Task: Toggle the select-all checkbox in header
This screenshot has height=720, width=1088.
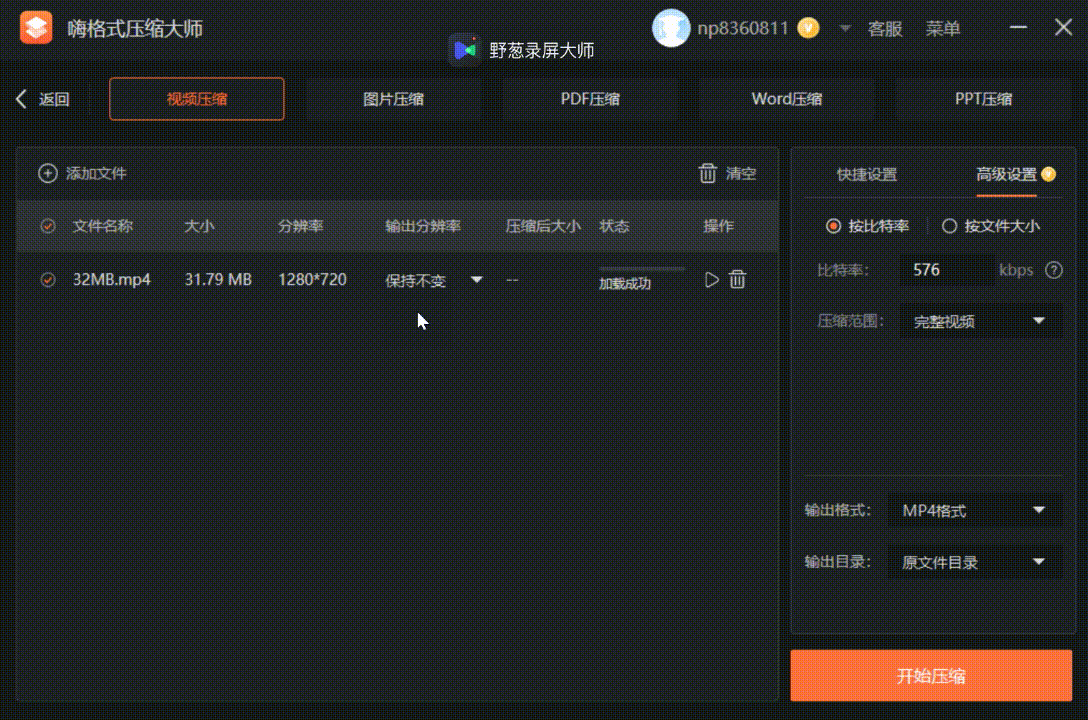Action: [x=48, y=226]
